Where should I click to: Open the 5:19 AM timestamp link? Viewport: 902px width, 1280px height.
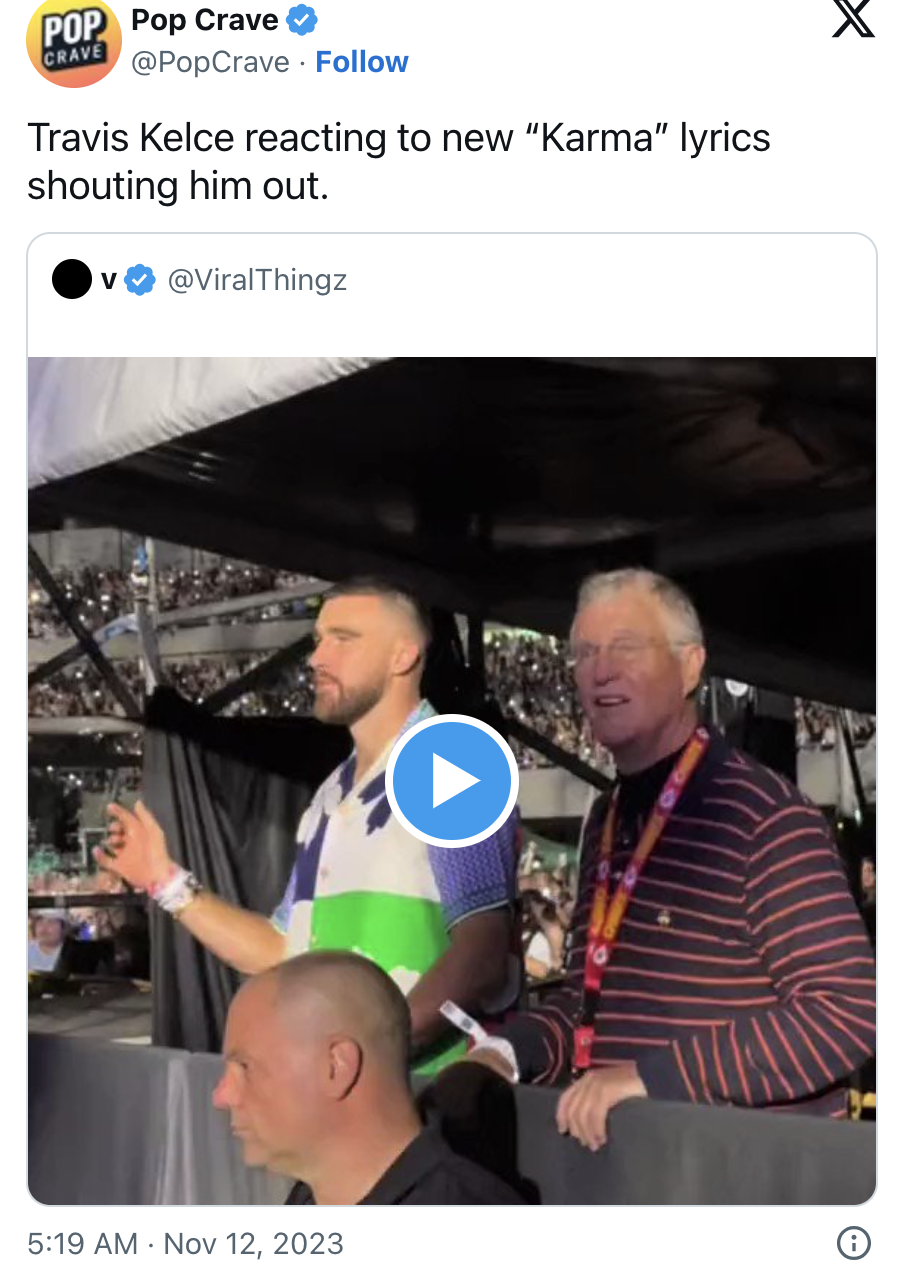coord(82,1243)
